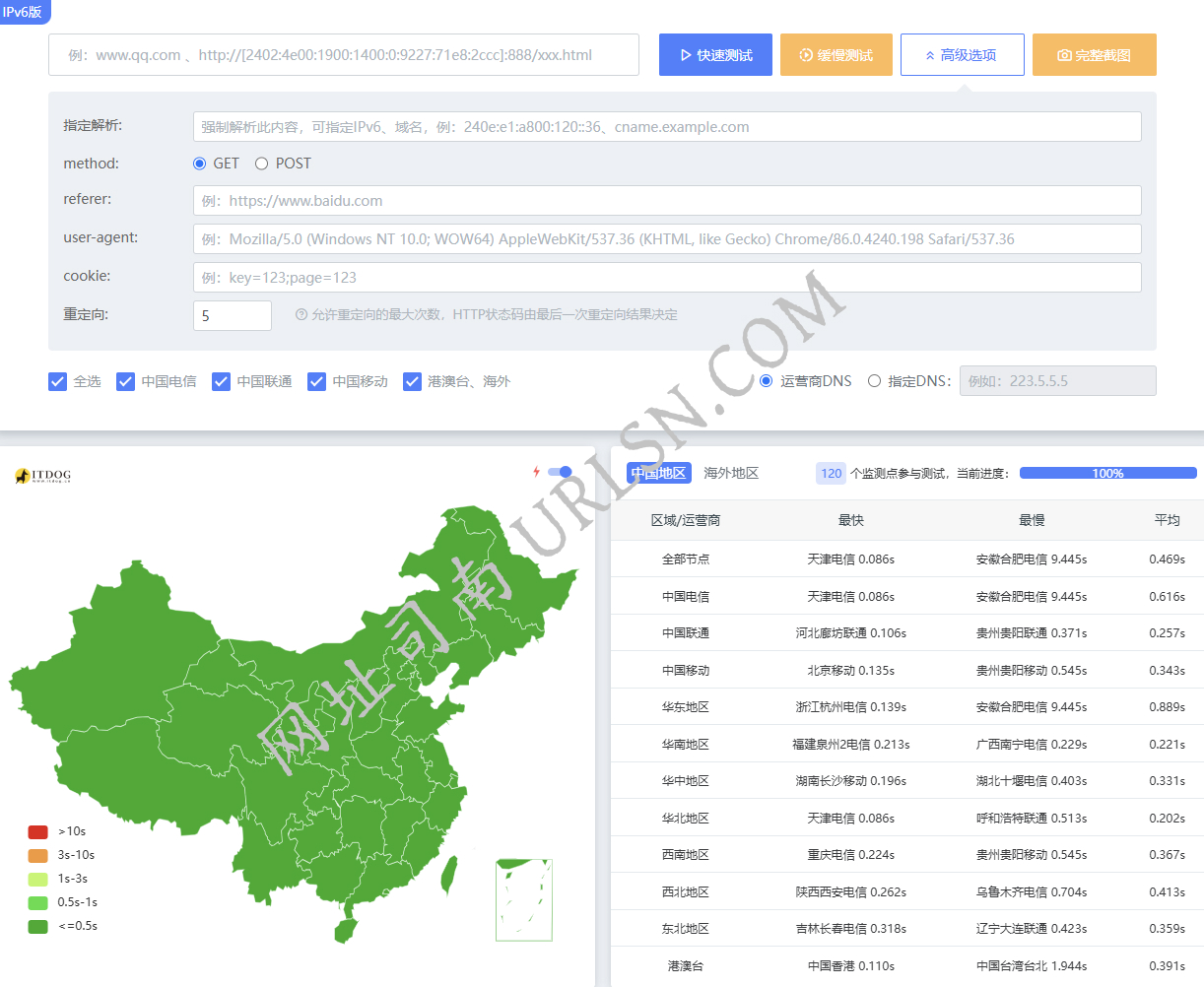Select the POST radio button
1204x987 pixels.
(261, 164)
